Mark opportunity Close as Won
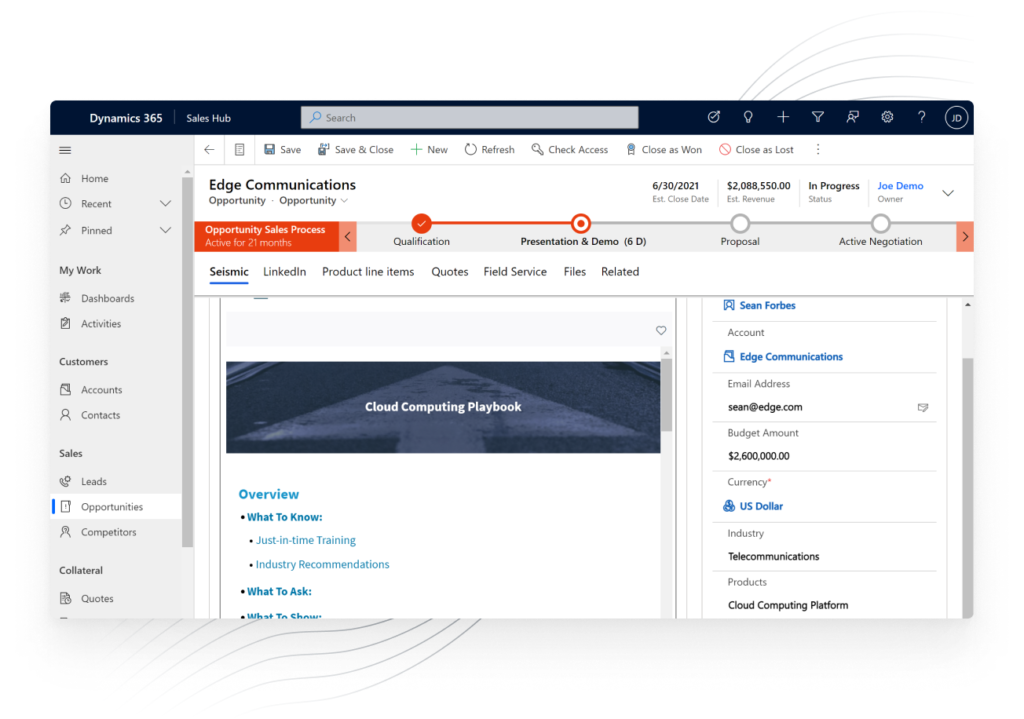Viewport: 1024px width, 719px height. [664, 150]
